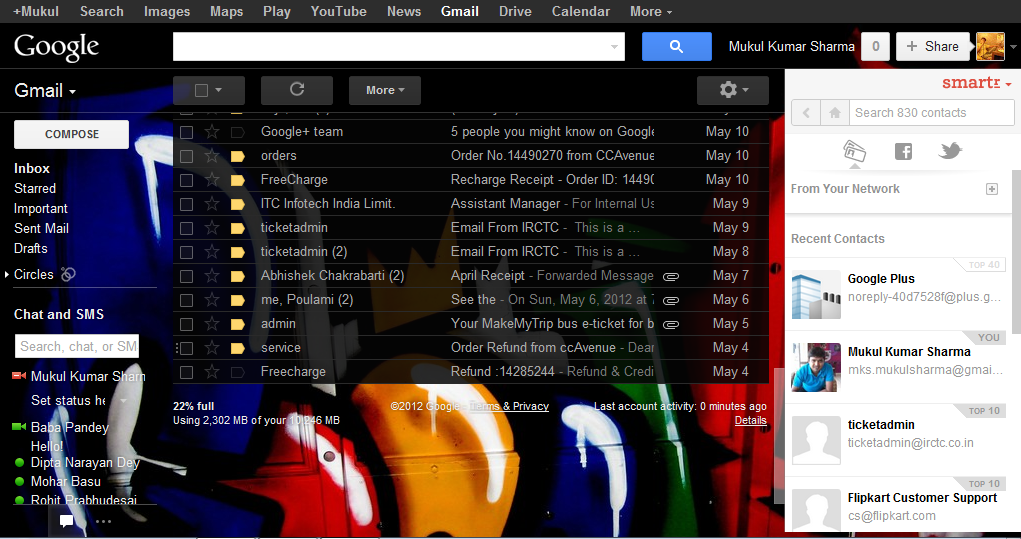Expand the Gmail product switcher dropdown

(45, 90)
